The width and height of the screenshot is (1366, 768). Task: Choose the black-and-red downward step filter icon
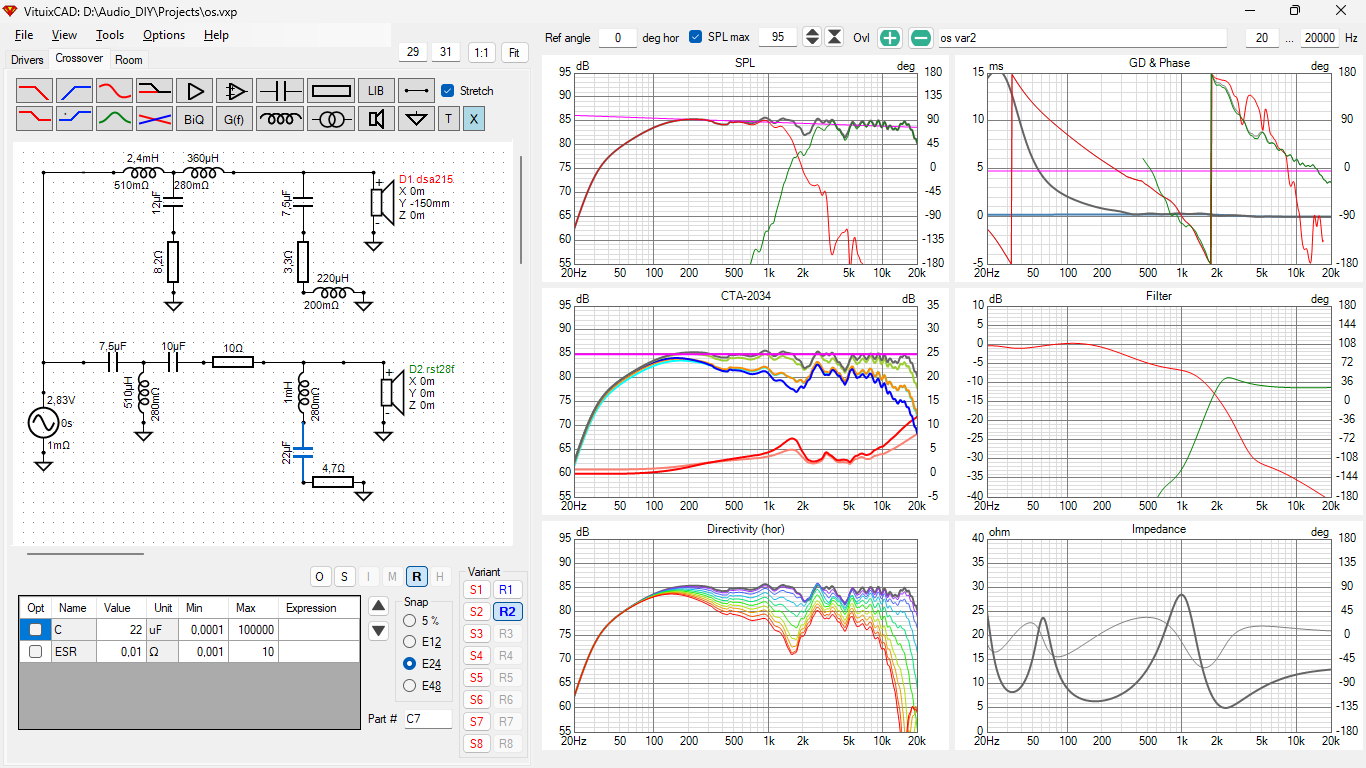[154, 91]
